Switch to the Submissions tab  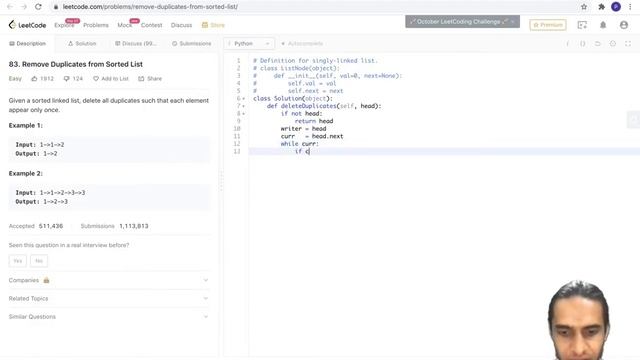[191, 43]
